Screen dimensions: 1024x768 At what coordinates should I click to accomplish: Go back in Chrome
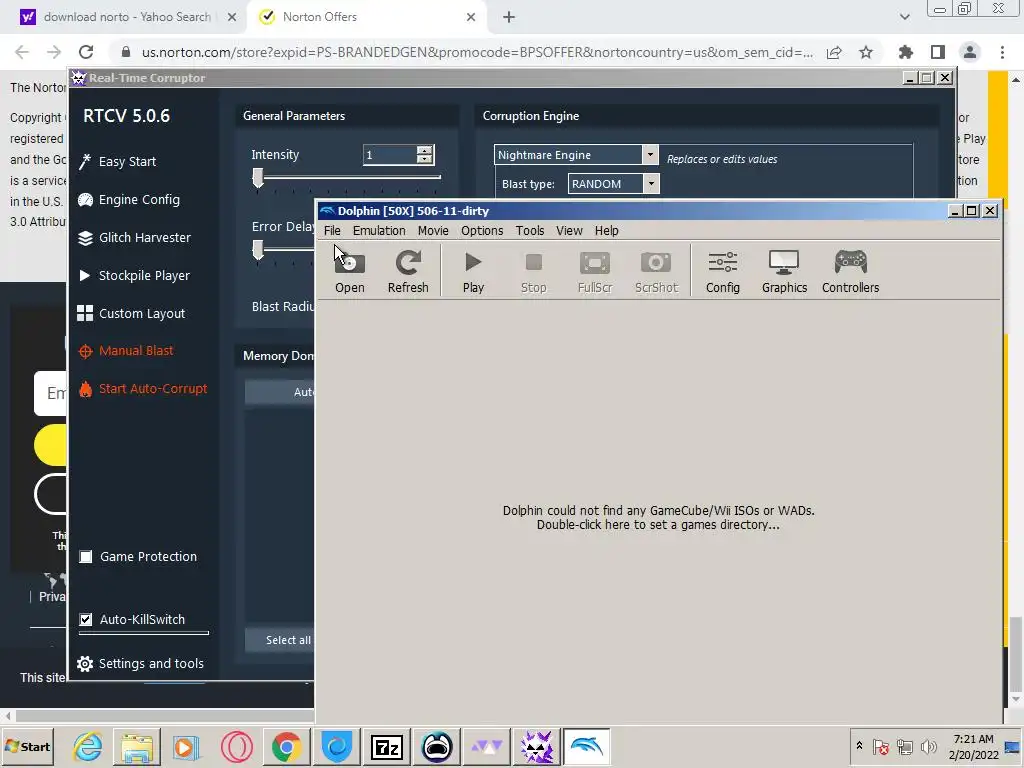pyautogui.click(x=22, y=52)
